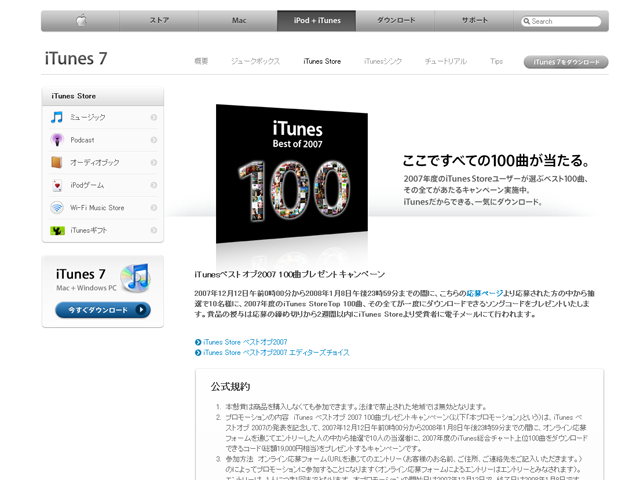Click the iTunes CD icon in sidebar promo
Screen dimensions: 640x480
click(x=136, y=278)
